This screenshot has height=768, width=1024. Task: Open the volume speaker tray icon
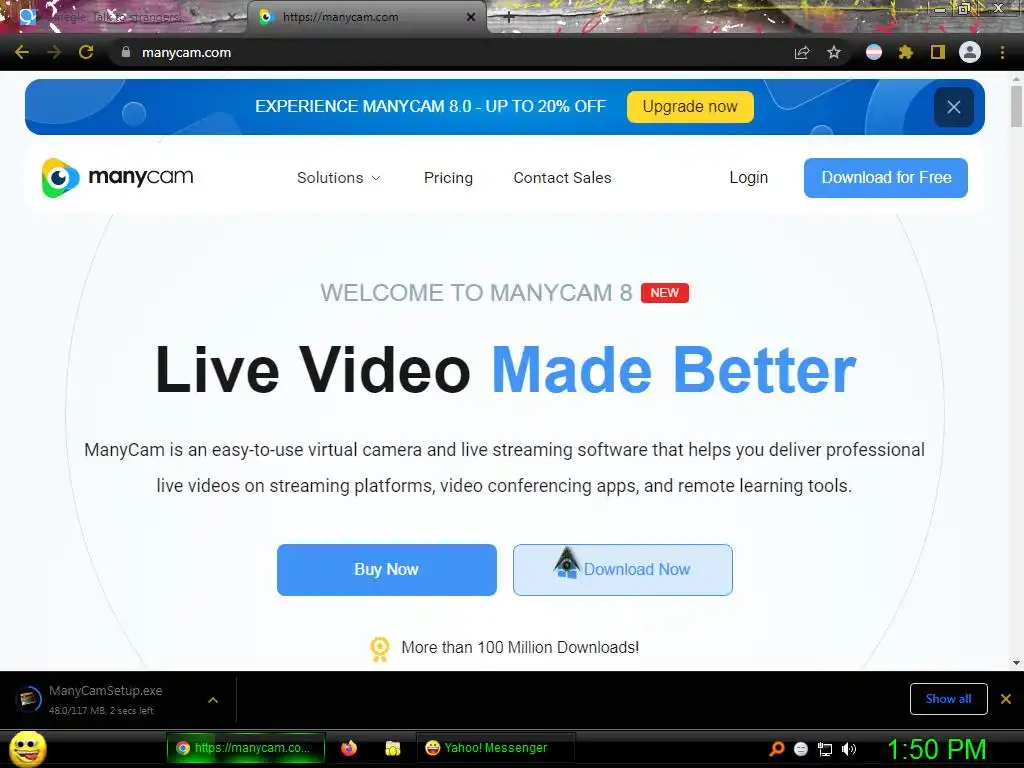[849, 749]
